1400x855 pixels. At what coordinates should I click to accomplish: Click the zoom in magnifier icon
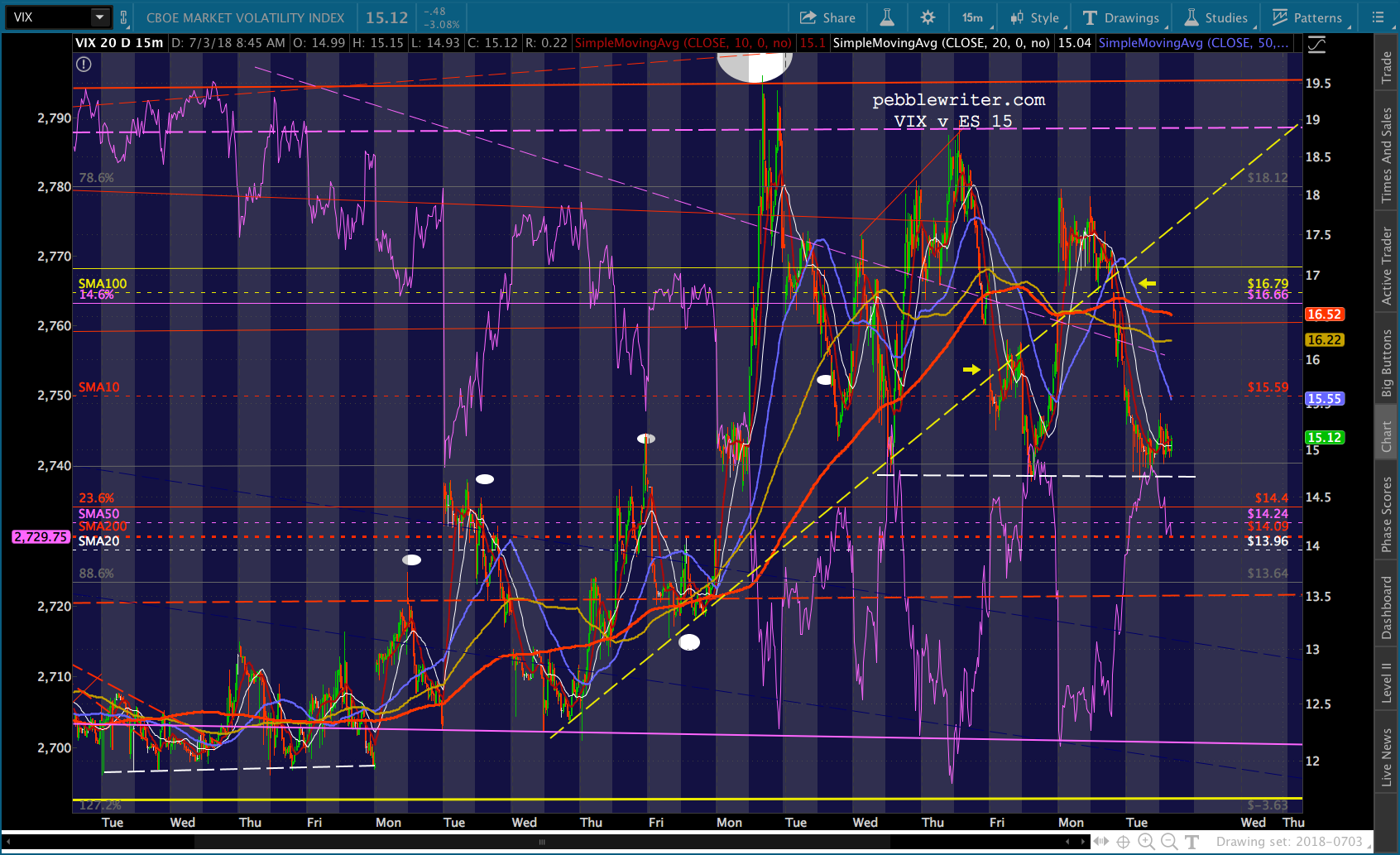pyautogui.click(x=1146, y=842)
